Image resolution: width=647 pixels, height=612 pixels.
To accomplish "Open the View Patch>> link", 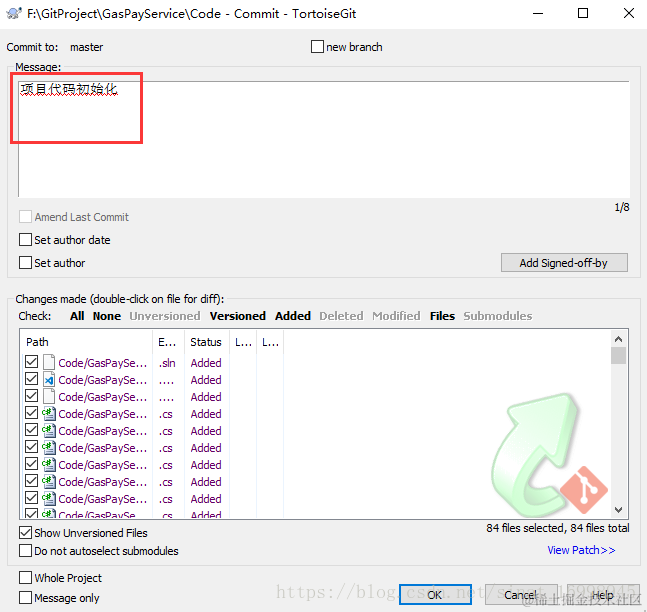I will pyautogui.click(x=581, y=550).
